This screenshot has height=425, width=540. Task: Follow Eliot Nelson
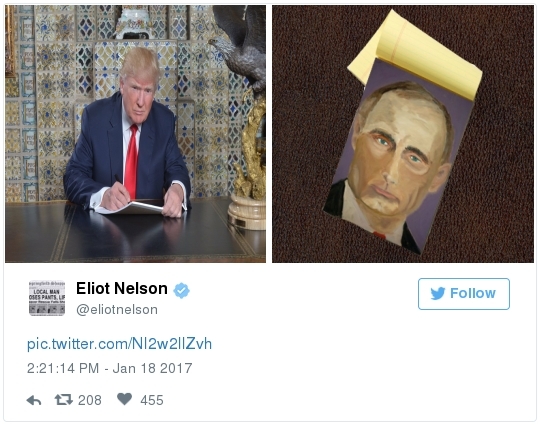point(464,294)
